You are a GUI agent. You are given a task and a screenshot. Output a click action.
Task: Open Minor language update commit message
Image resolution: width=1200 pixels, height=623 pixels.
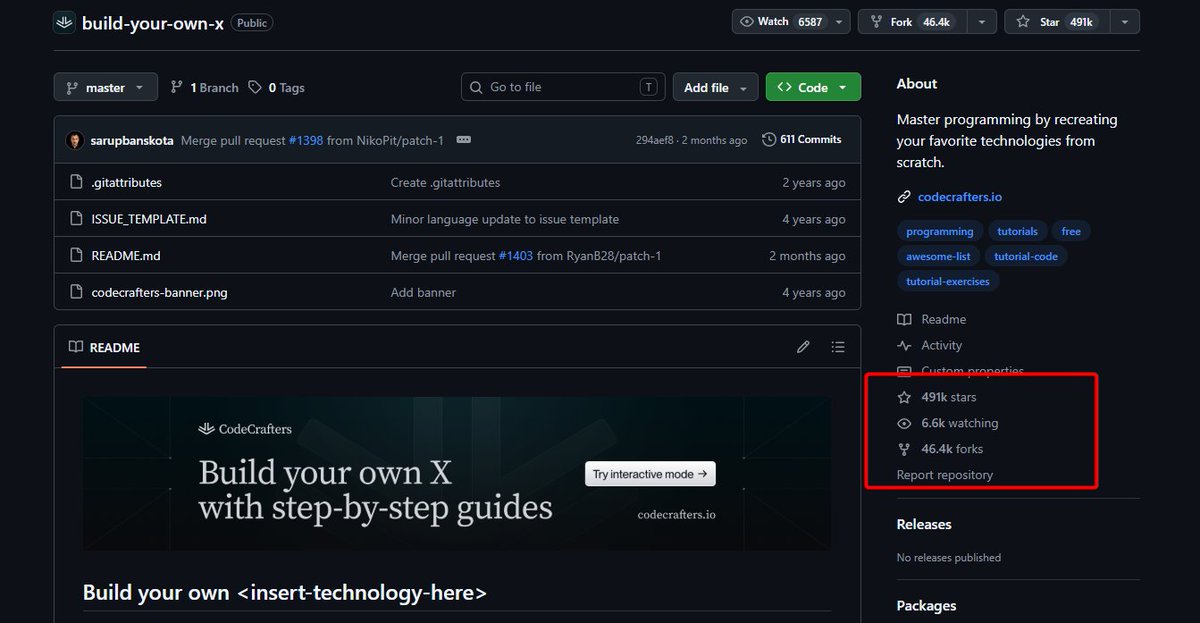(x=505, y=219)
